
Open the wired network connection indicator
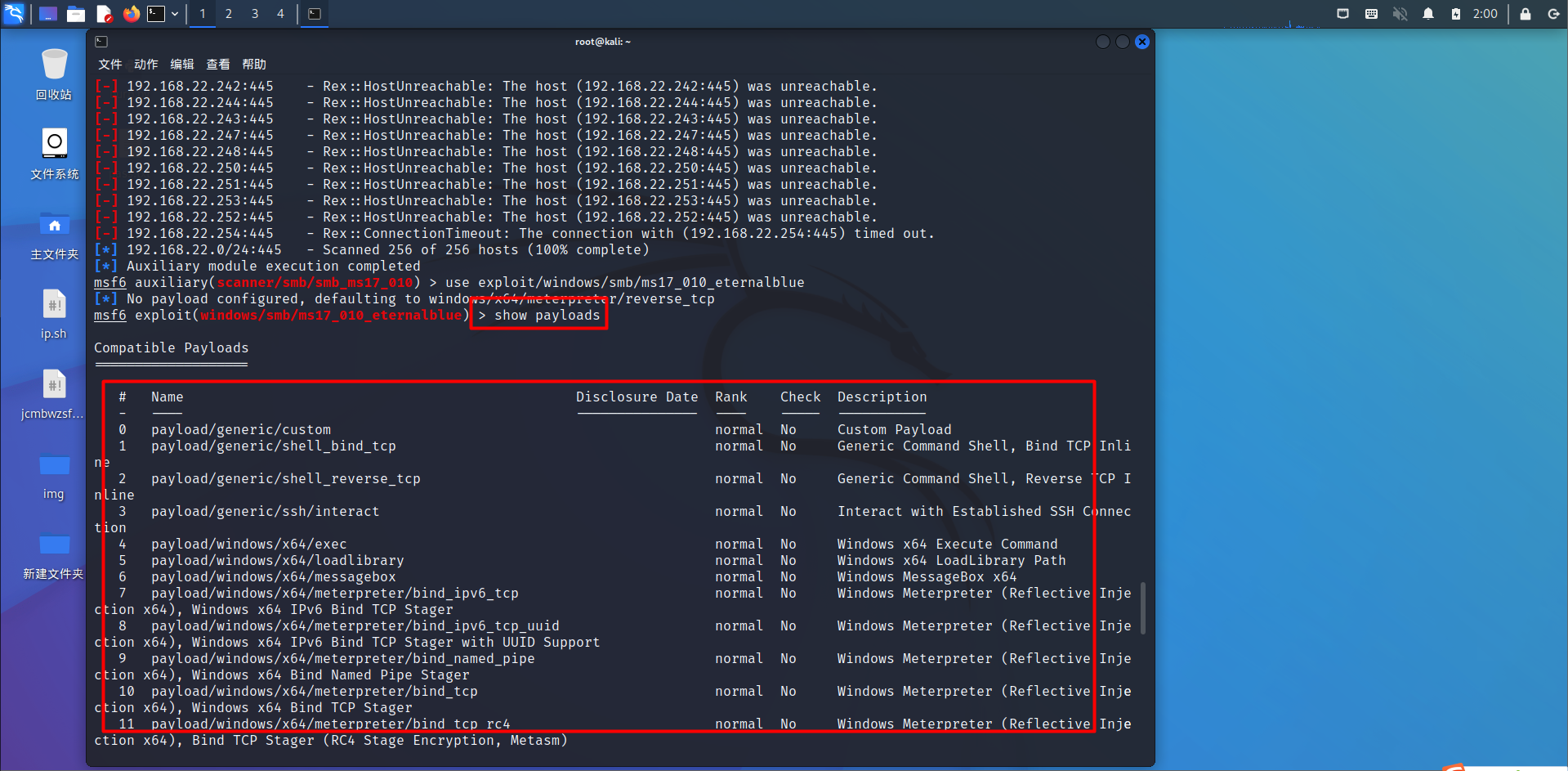click(1342, 14)
